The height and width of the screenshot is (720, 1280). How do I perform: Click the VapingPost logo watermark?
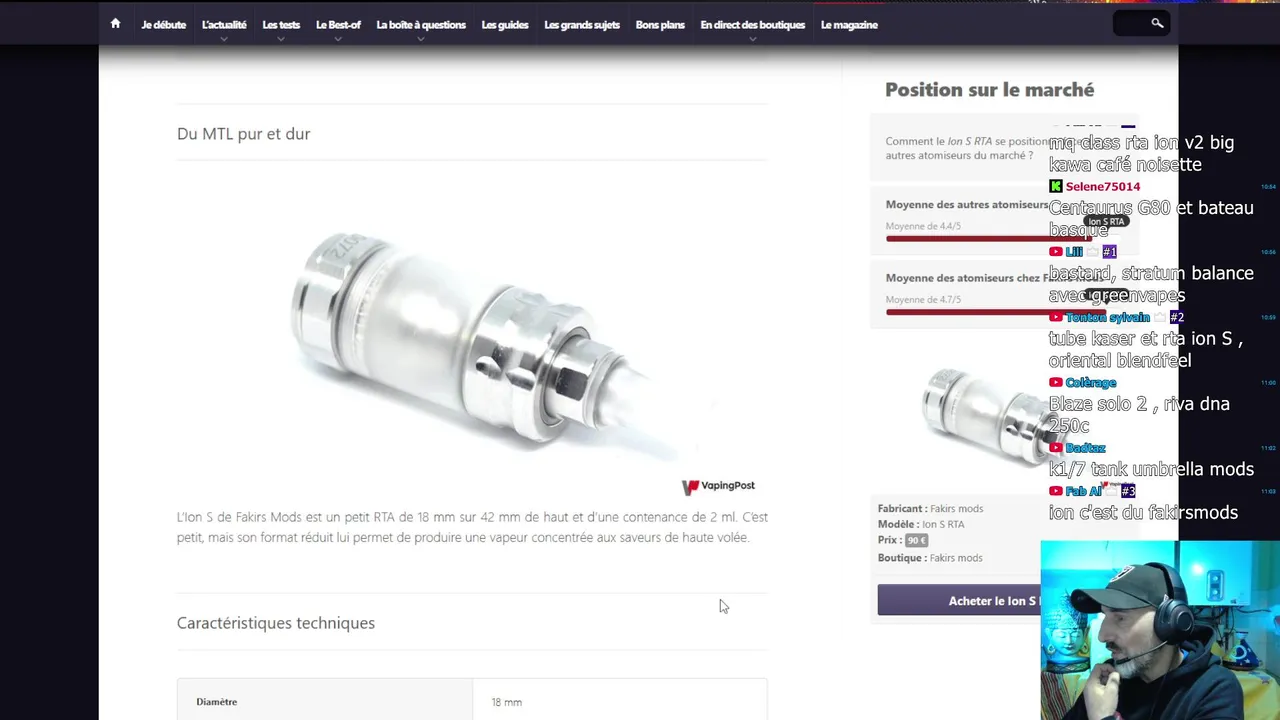point(719,486)
